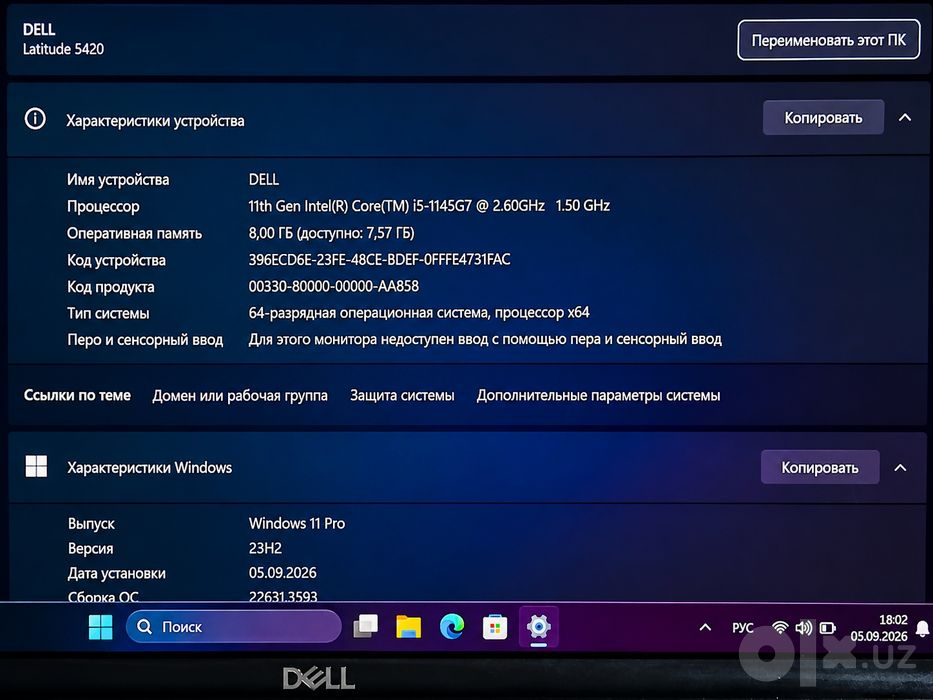933x700 pixels.
Task: Open the notification bell
Action: [x=923, y=629]
